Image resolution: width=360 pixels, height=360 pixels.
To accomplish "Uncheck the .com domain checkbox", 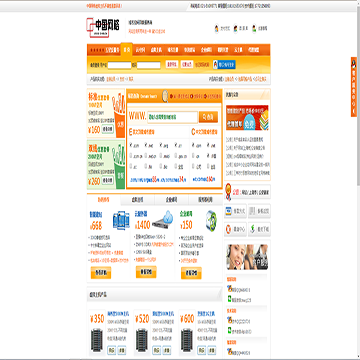I will [x=131, y=145].
